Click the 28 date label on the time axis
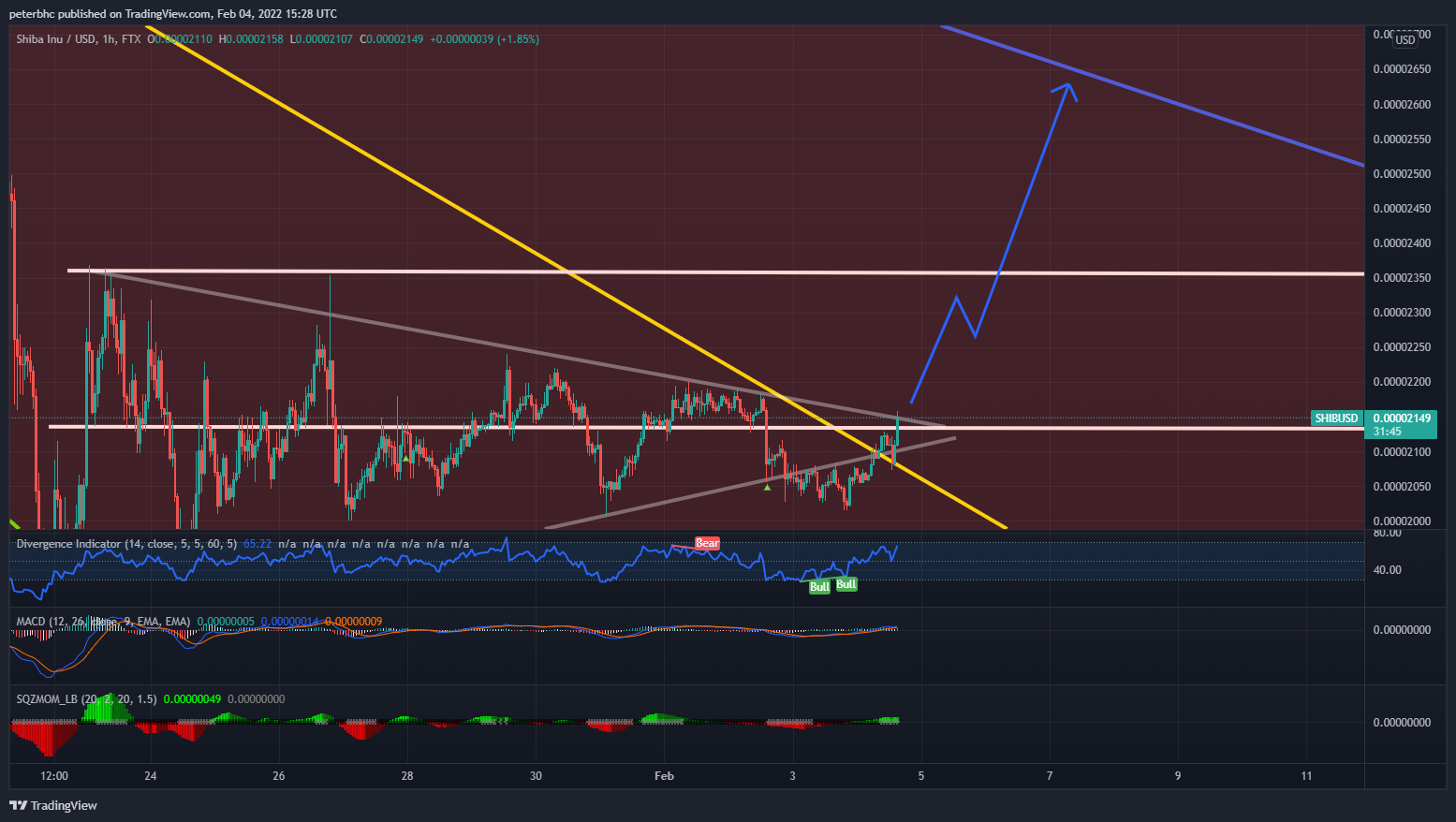The width and height of the screenshot is (1456, 822). (407, 776)
